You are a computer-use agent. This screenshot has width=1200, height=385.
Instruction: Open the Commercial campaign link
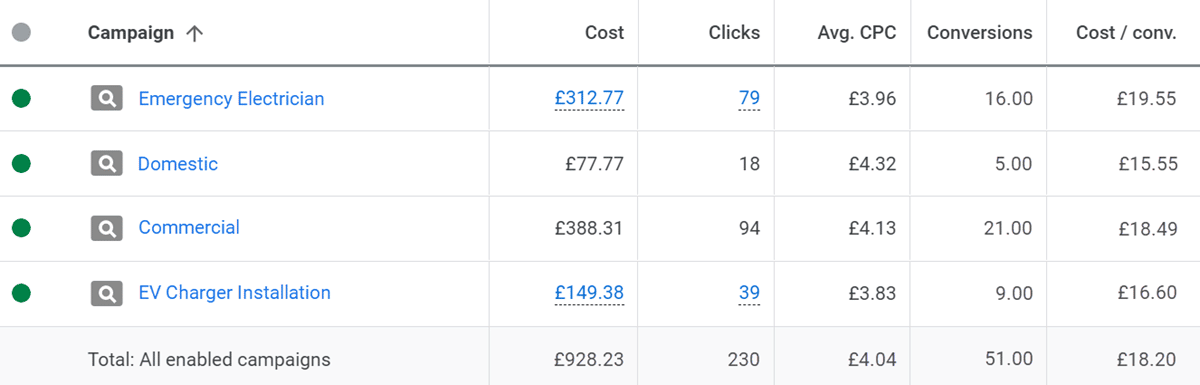coord(189,227)
